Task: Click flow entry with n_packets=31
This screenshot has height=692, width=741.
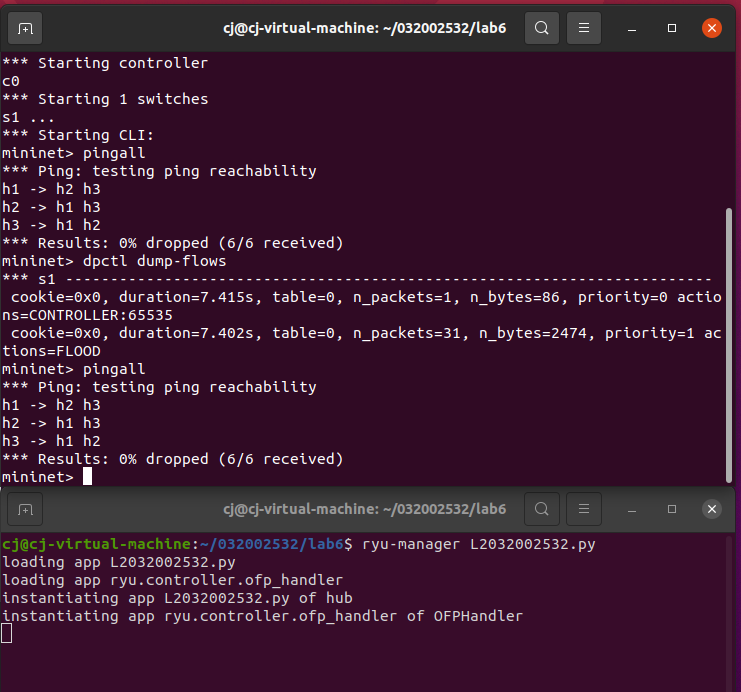Action: (362, 342)
